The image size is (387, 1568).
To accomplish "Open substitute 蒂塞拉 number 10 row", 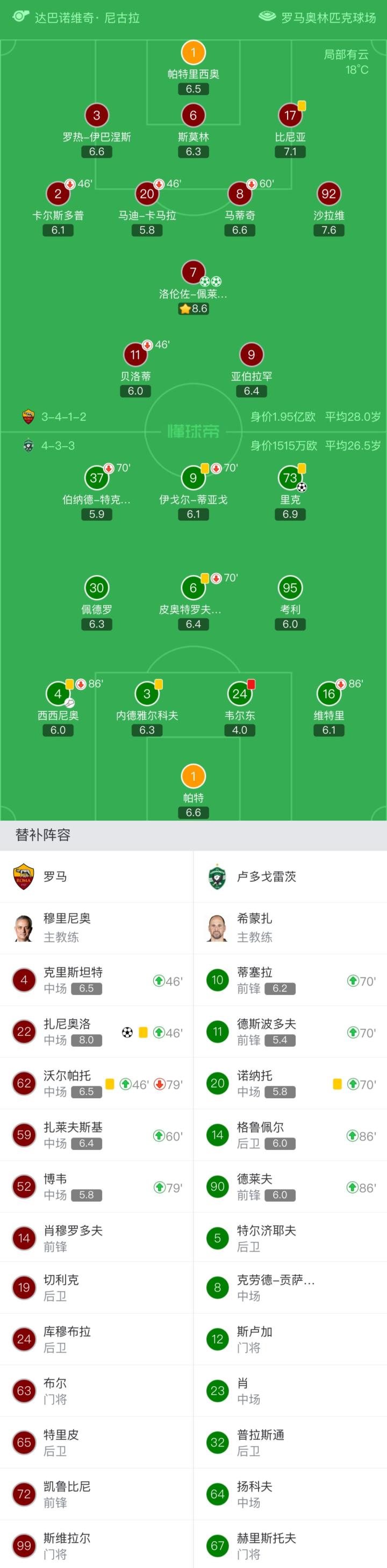I will click(290, 980).
